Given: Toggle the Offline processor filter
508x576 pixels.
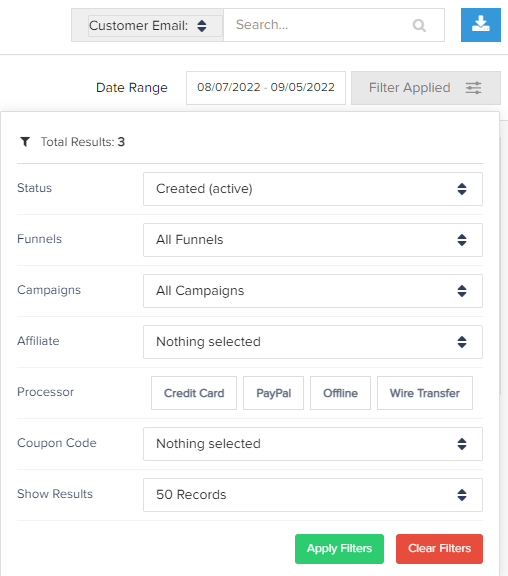Looking at the screenshot, I should point(340,393).
